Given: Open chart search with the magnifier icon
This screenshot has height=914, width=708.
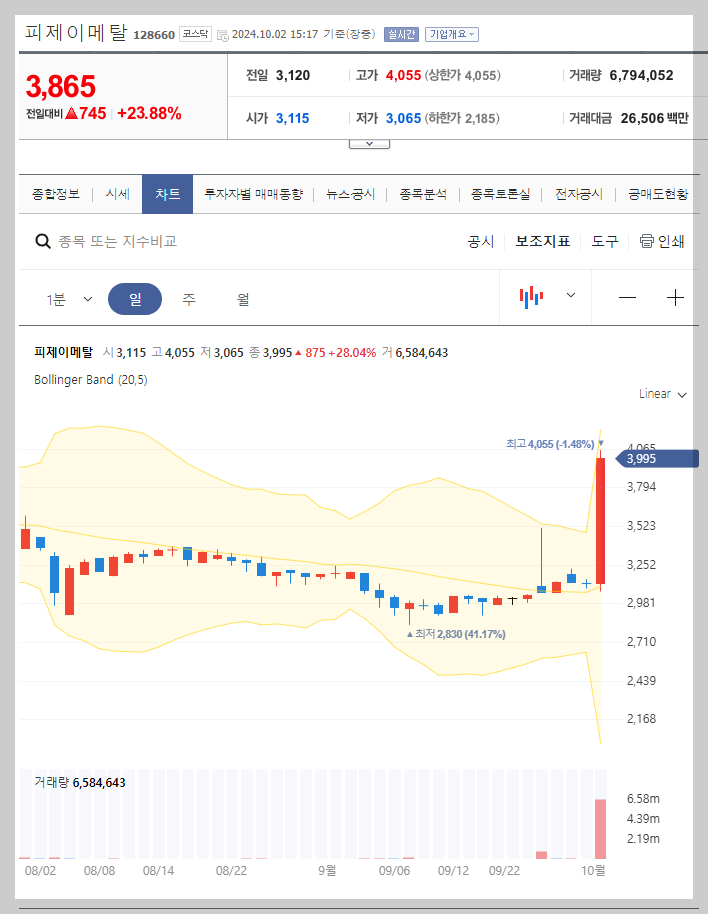Looking at the screenshot, I should click(43, 241).
